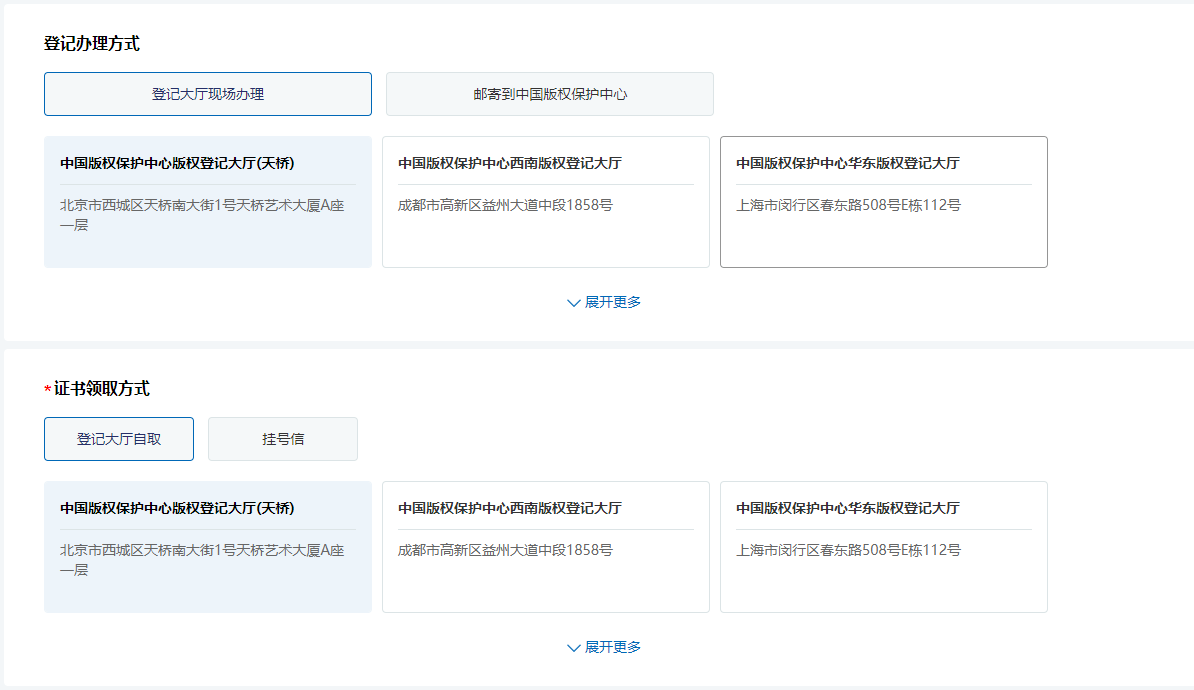Choose 挂号信 certificate delivery option
Screen dimensions: 1194x690
pyautogui.click(x=283, y=439)
